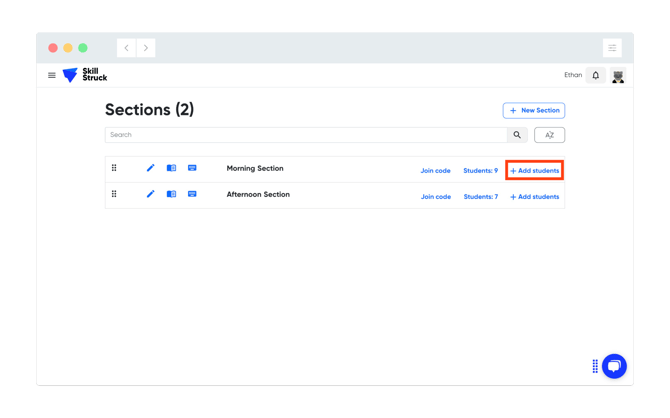
Task: Grab the Morning Section drag handle
Action: tap(114, 168)
